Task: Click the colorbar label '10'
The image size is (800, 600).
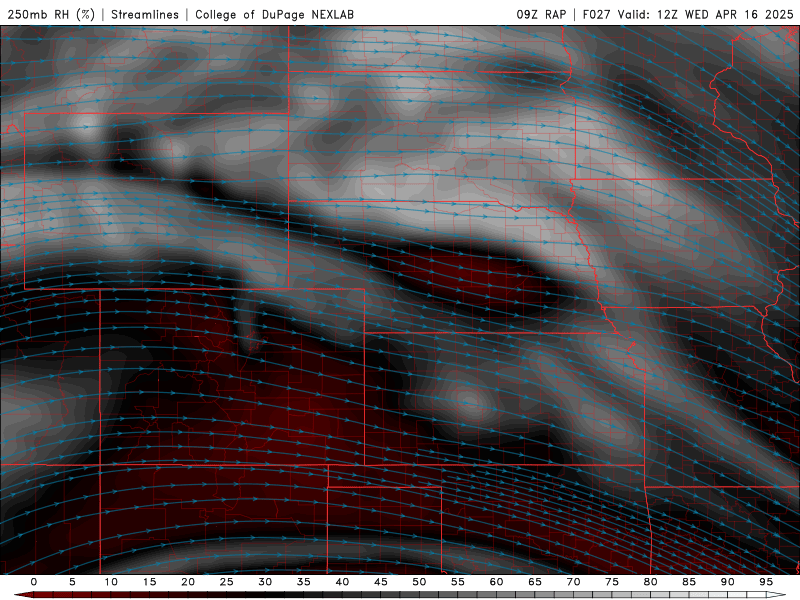Action: click(x=111, y=582)
